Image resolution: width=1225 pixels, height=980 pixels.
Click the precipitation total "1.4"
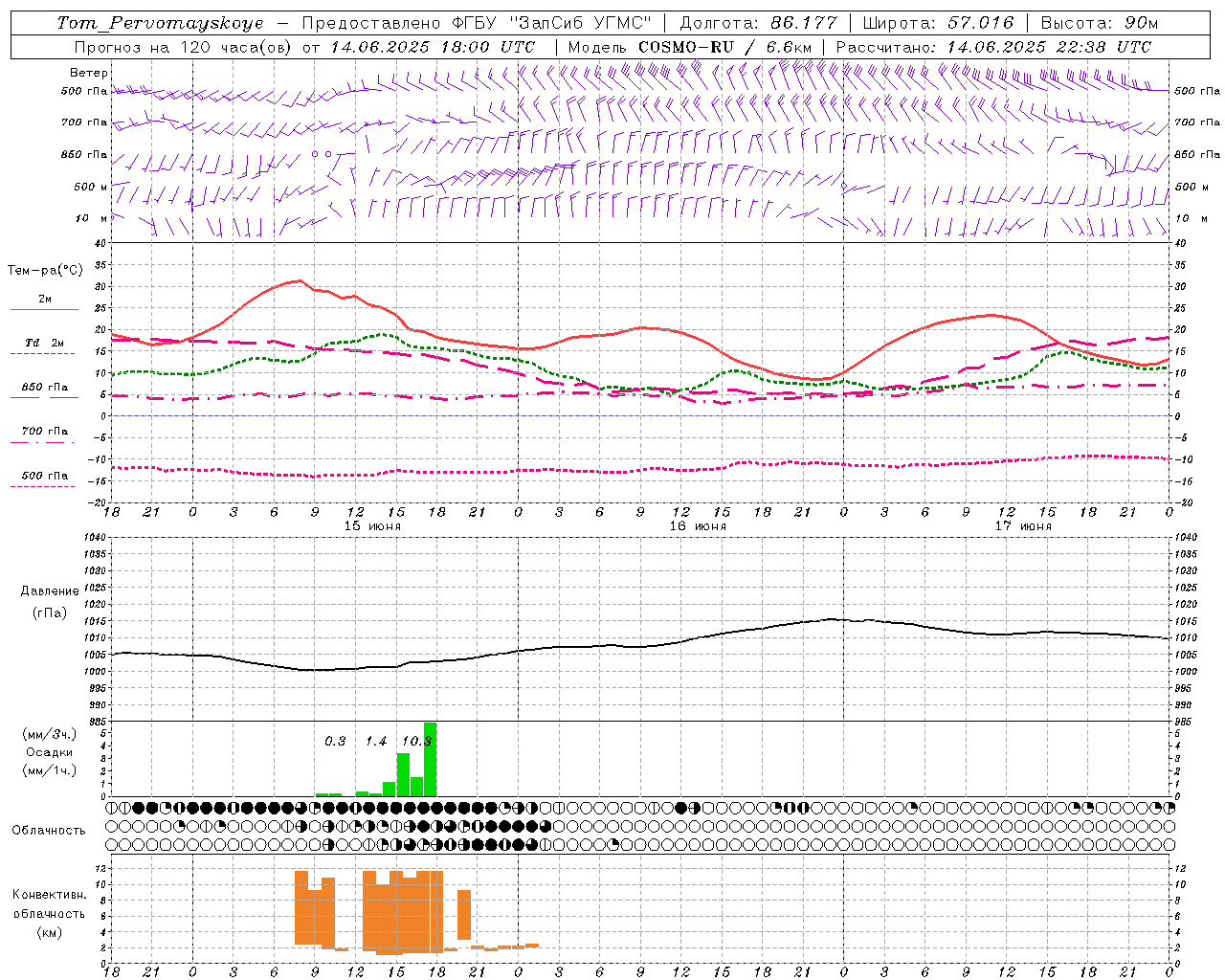click(376, 741)
